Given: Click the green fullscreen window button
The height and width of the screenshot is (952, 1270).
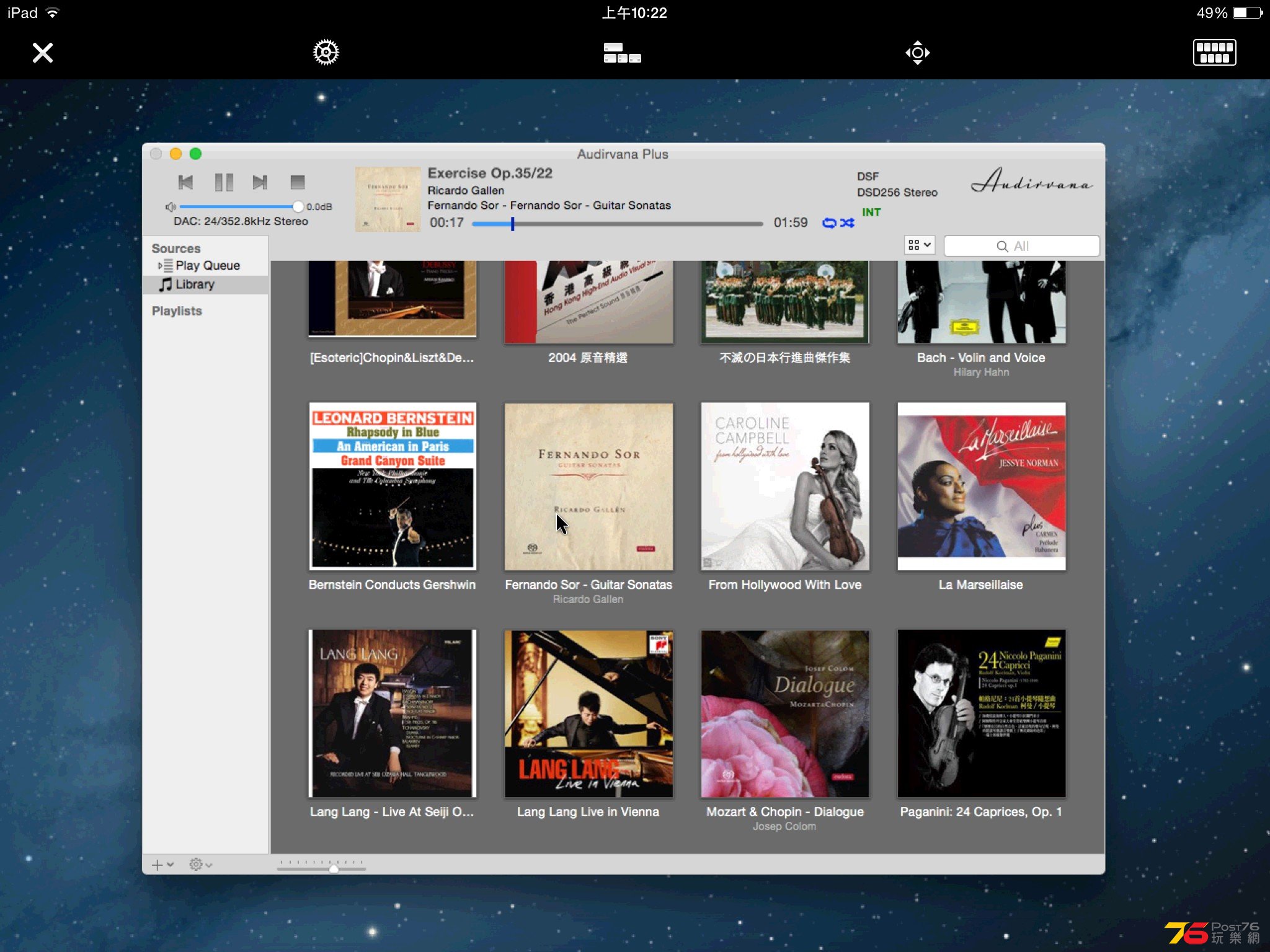Looking at the screenshot, I should tap(195, 154).
